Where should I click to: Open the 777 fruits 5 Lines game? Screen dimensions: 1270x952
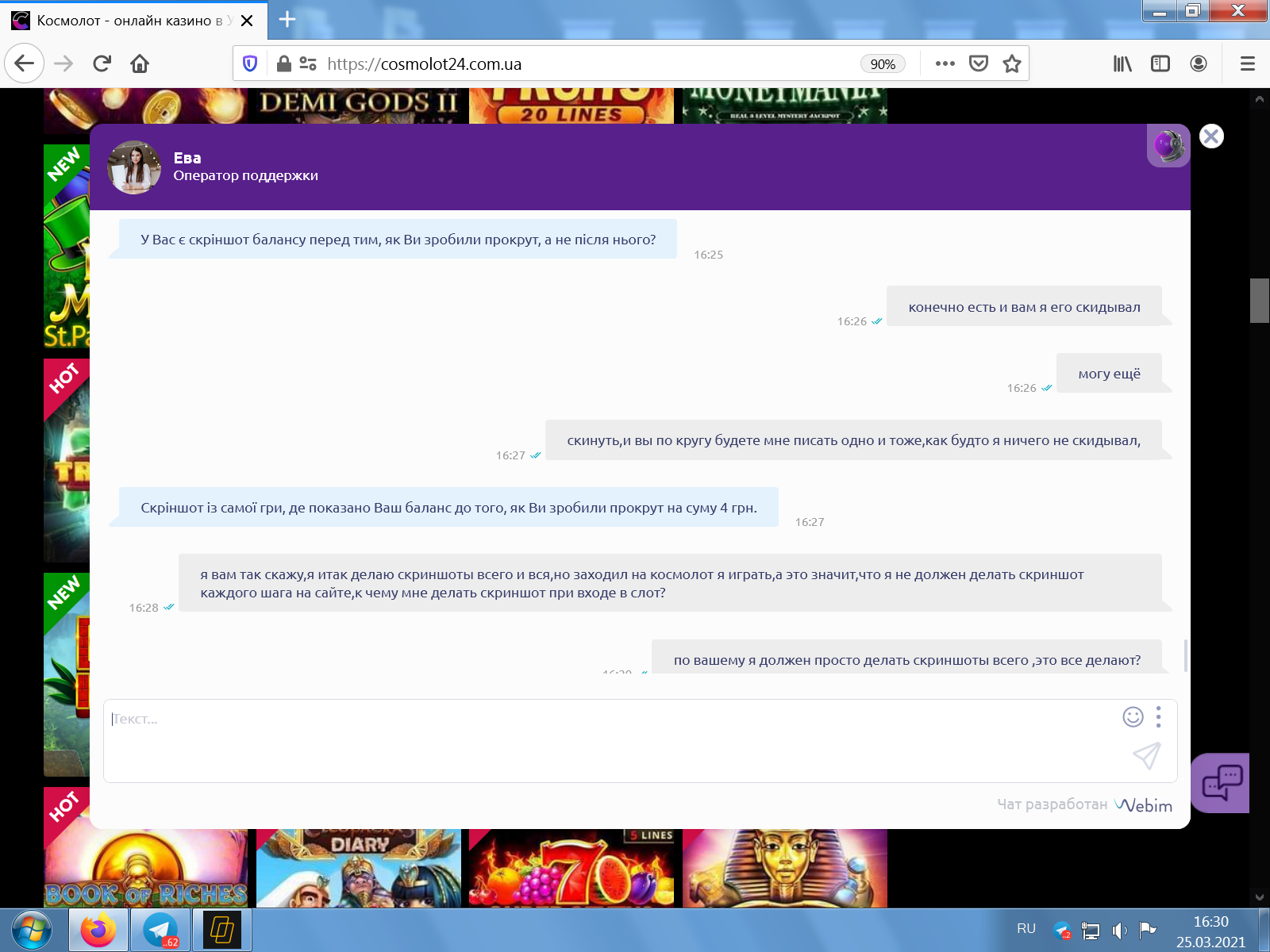pos(571,868)
